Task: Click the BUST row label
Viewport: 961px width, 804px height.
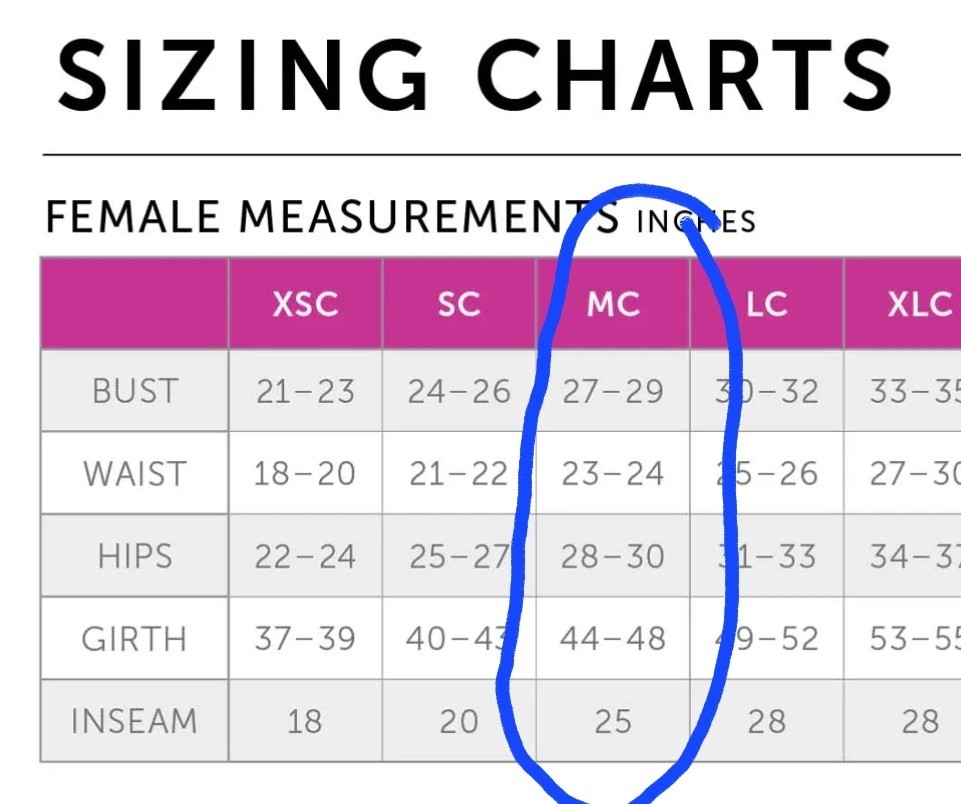Action: (135, 391)
